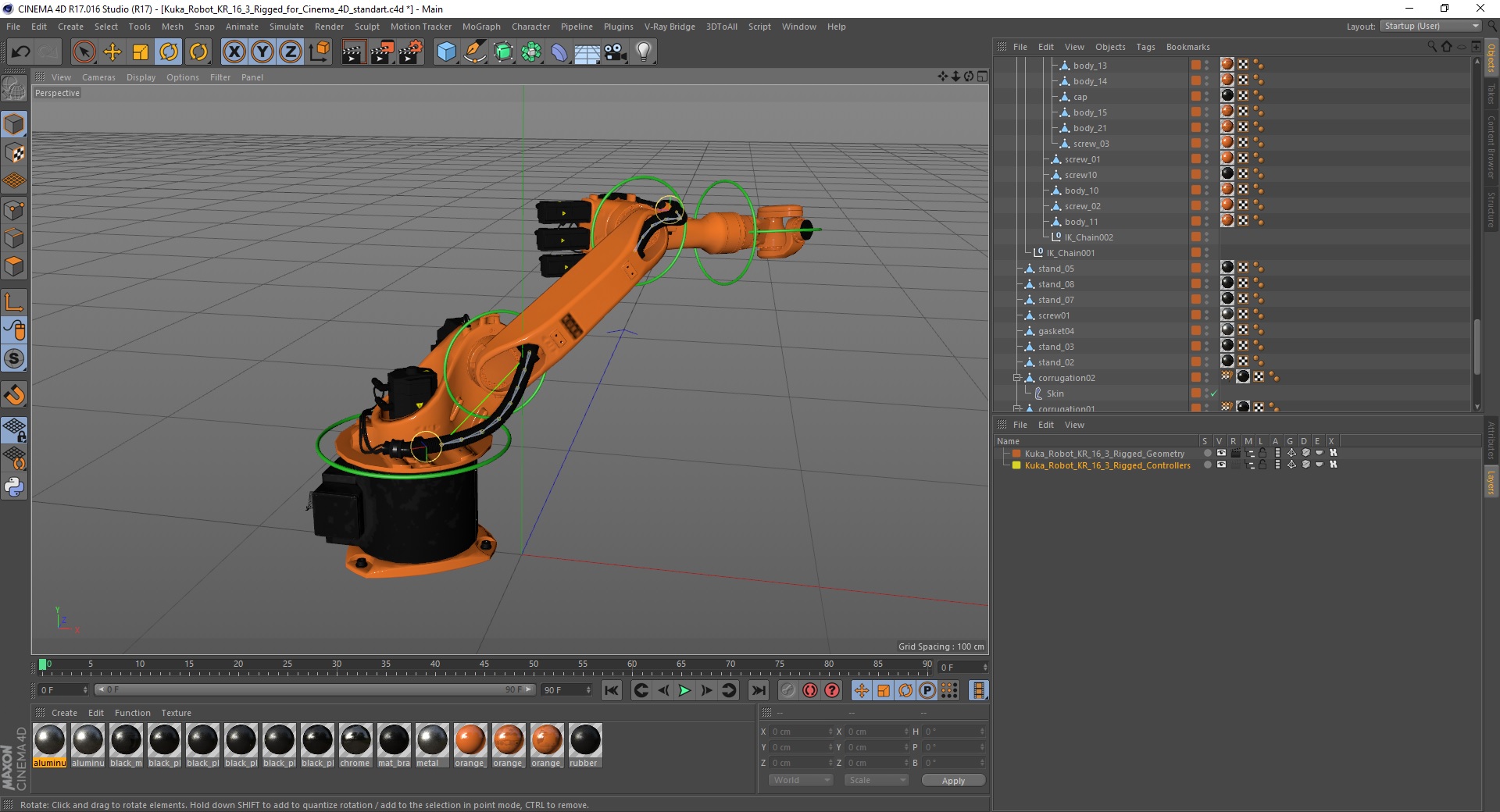Render the active view

pyautogui.click(x=353, y=52)
